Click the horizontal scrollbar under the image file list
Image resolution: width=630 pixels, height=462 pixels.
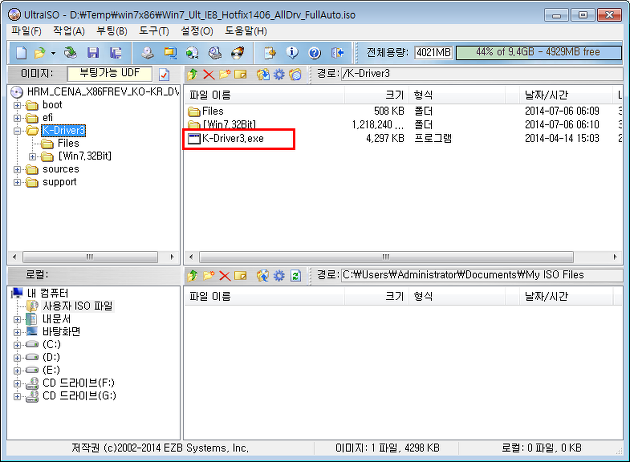(x=386, y=257)
